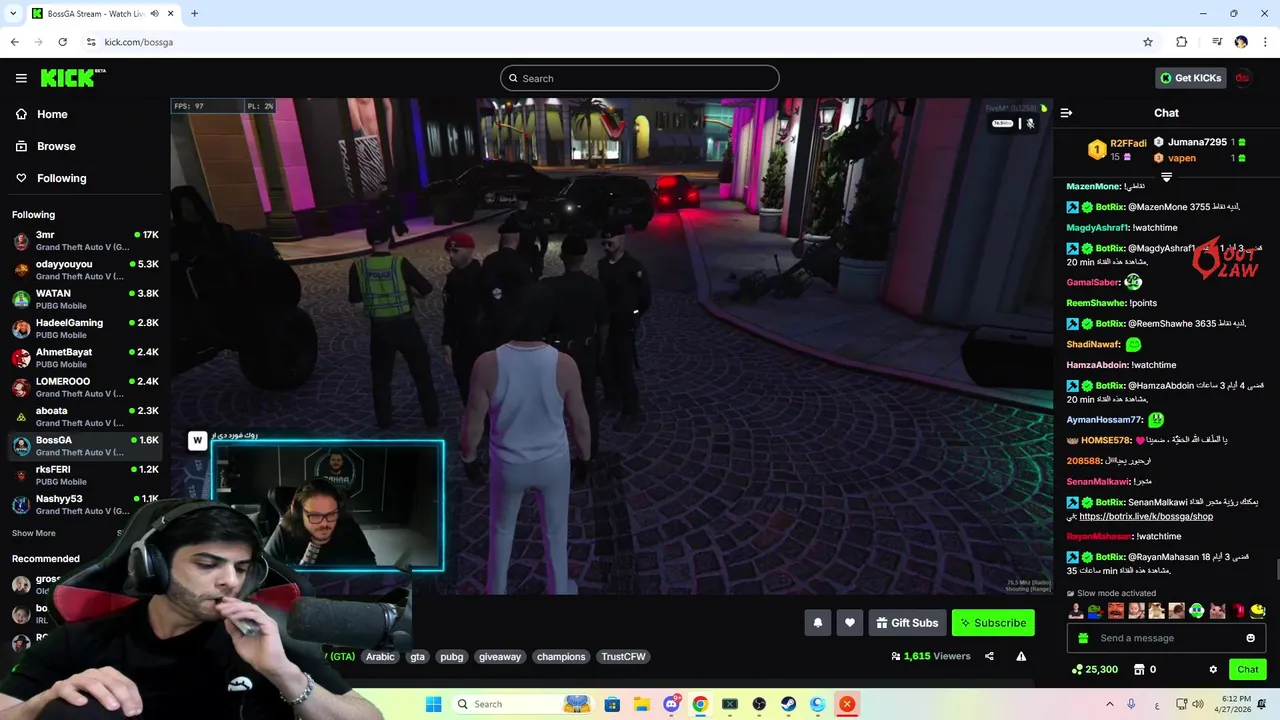The height and width of the screenshot is (720, 1280).
Task: Select the Pepe frog emote
Action: tap(1096, 611)
